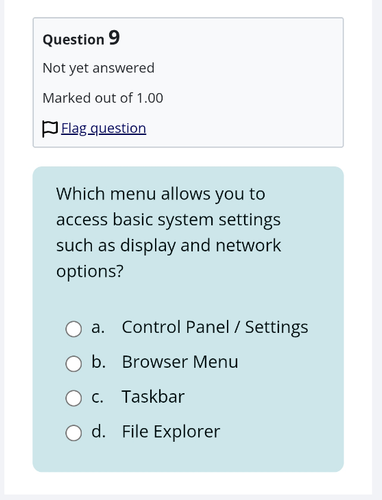
Task: Pick the File Explorer radio button
Action: point(74,433)
